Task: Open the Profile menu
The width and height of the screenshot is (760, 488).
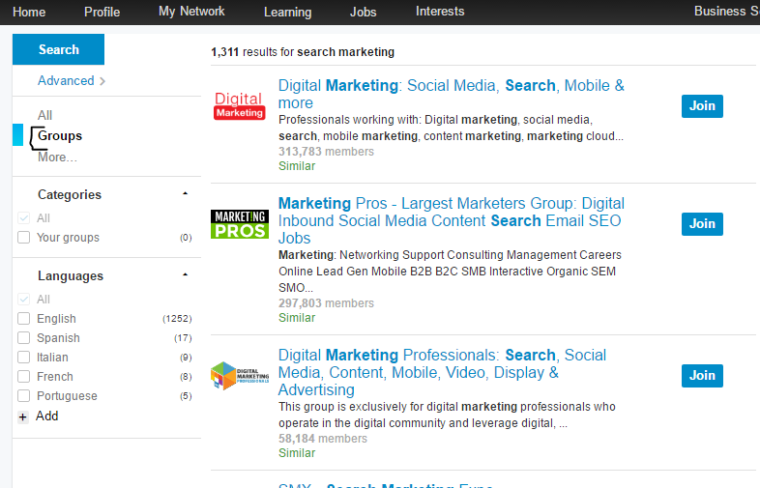Action: 102,12
